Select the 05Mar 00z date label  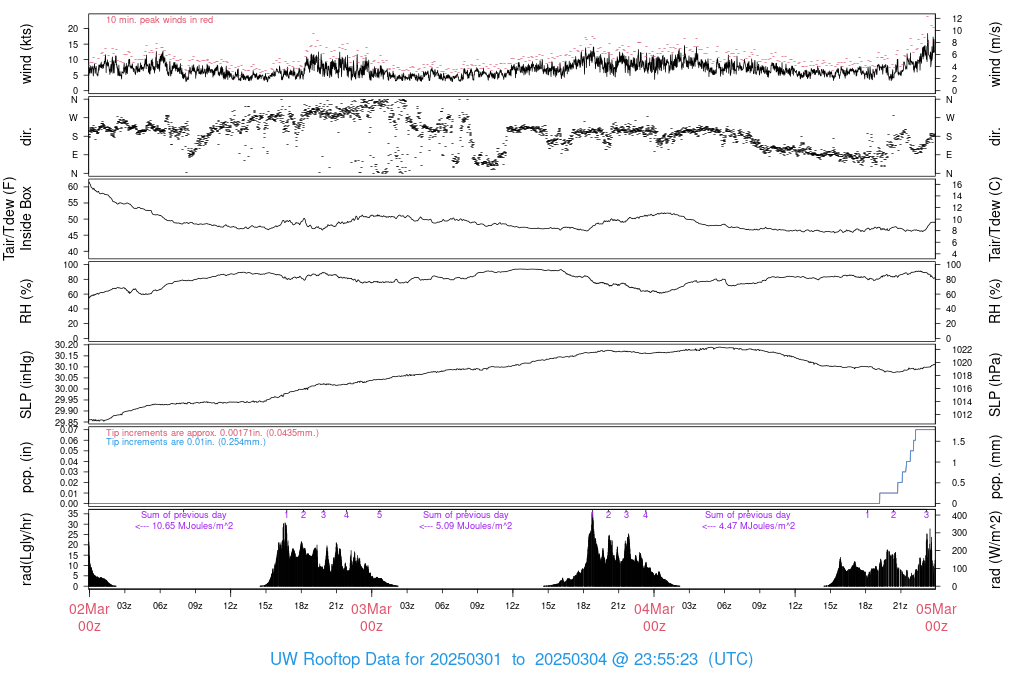[x=936, y=616]
